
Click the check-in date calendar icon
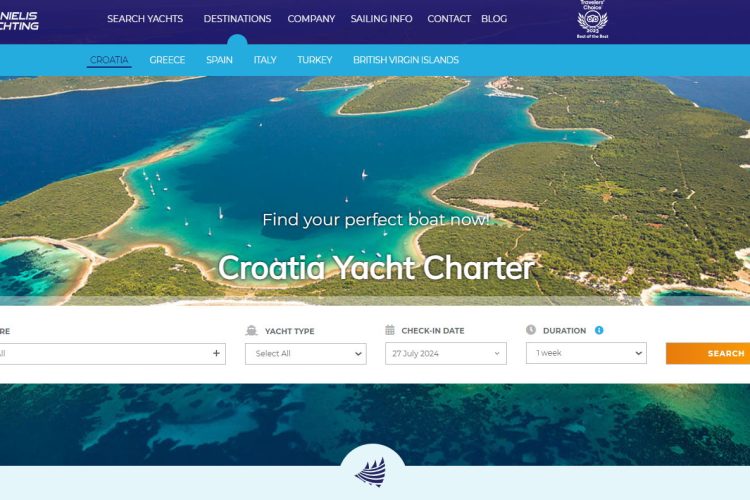coord(390,330)
